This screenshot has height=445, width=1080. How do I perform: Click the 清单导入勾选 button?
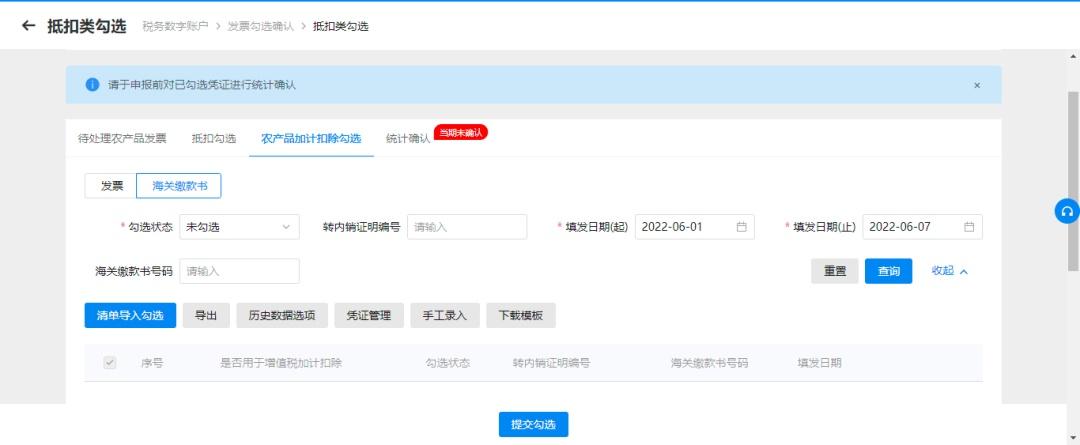[130, 315]
